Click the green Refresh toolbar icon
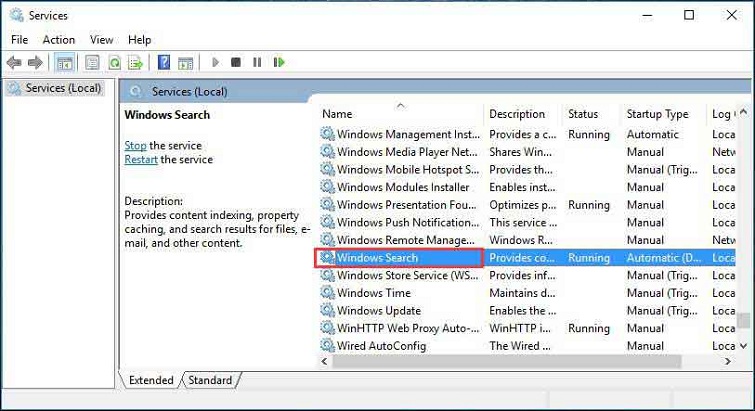755x411 pixels. (x=114, y=63)
